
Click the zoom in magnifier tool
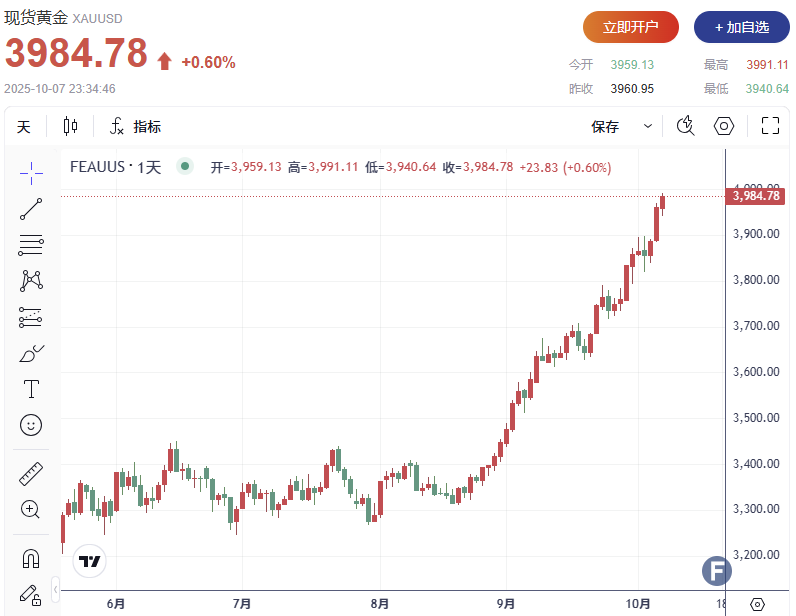(31, 509)
